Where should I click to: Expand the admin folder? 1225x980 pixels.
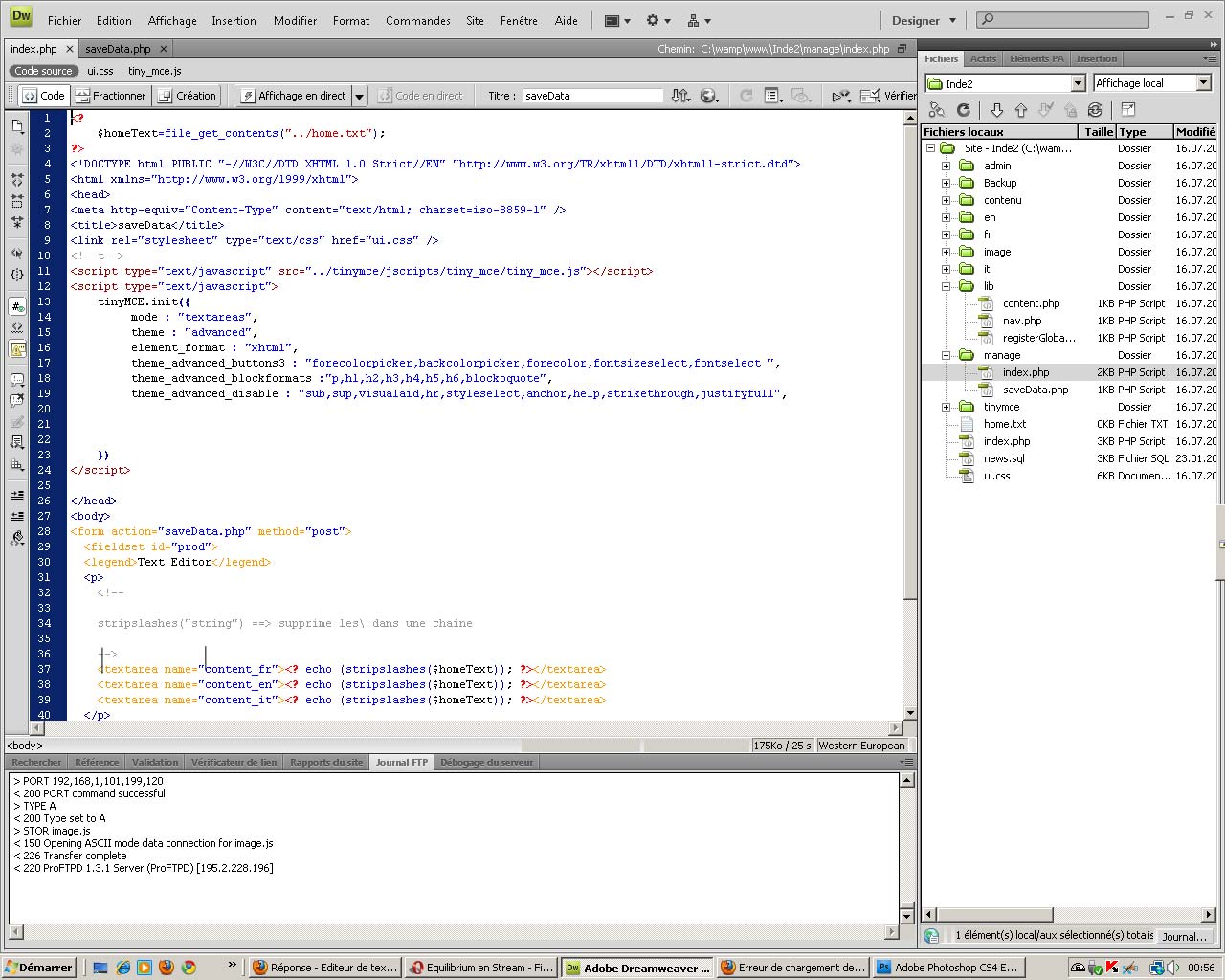946,166
